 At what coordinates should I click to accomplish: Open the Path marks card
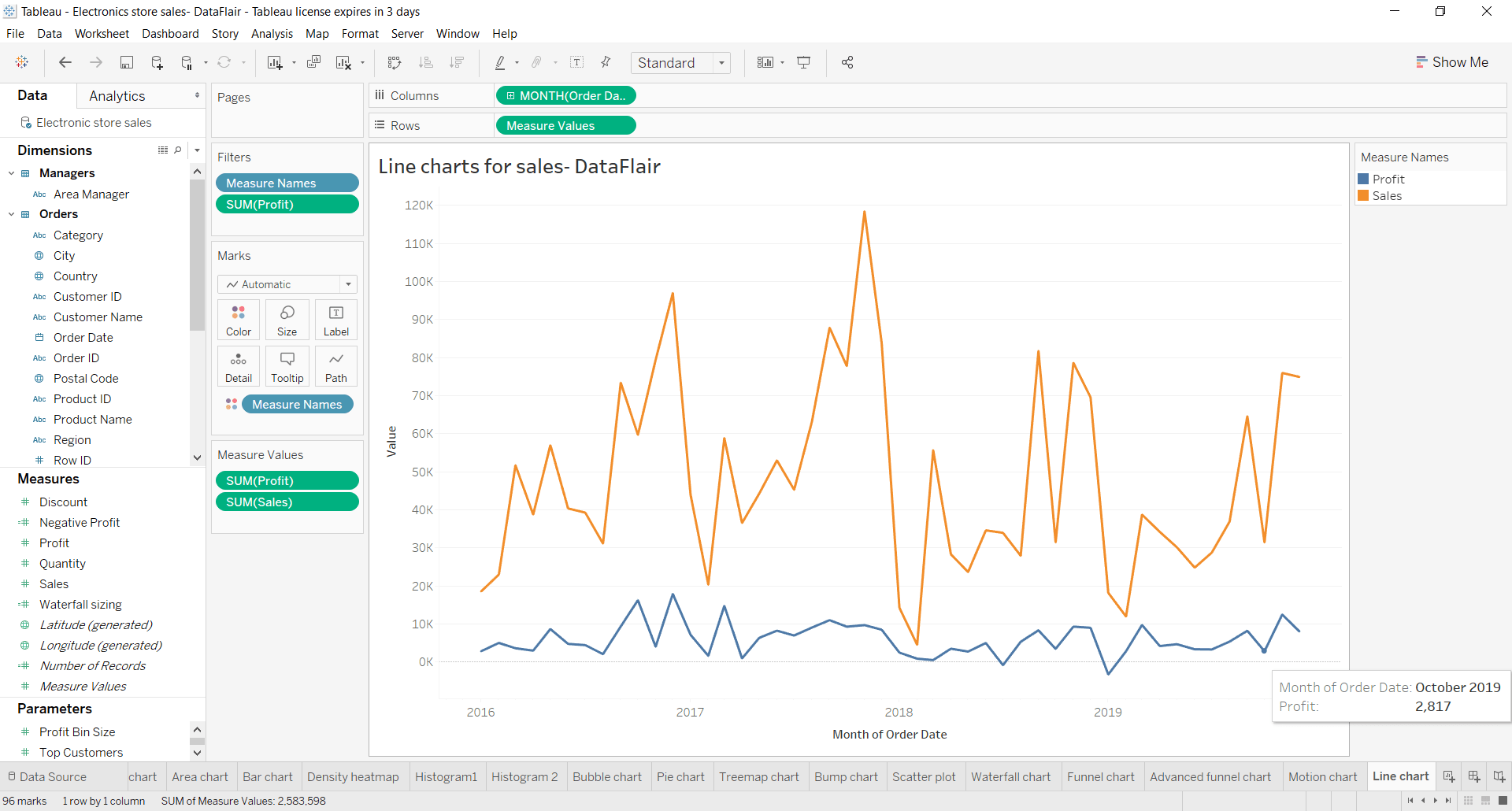pyautogui.click(x=336, y=367)
